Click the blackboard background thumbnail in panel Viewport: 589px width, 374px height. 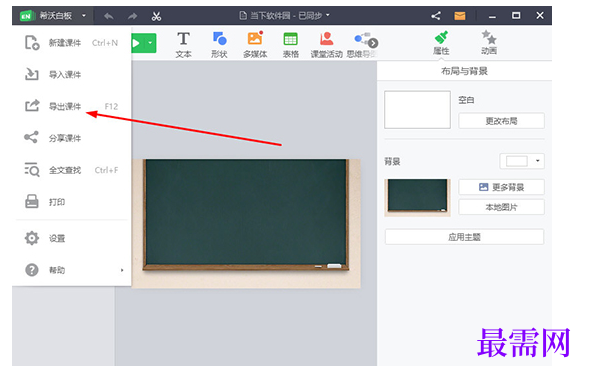417,197
